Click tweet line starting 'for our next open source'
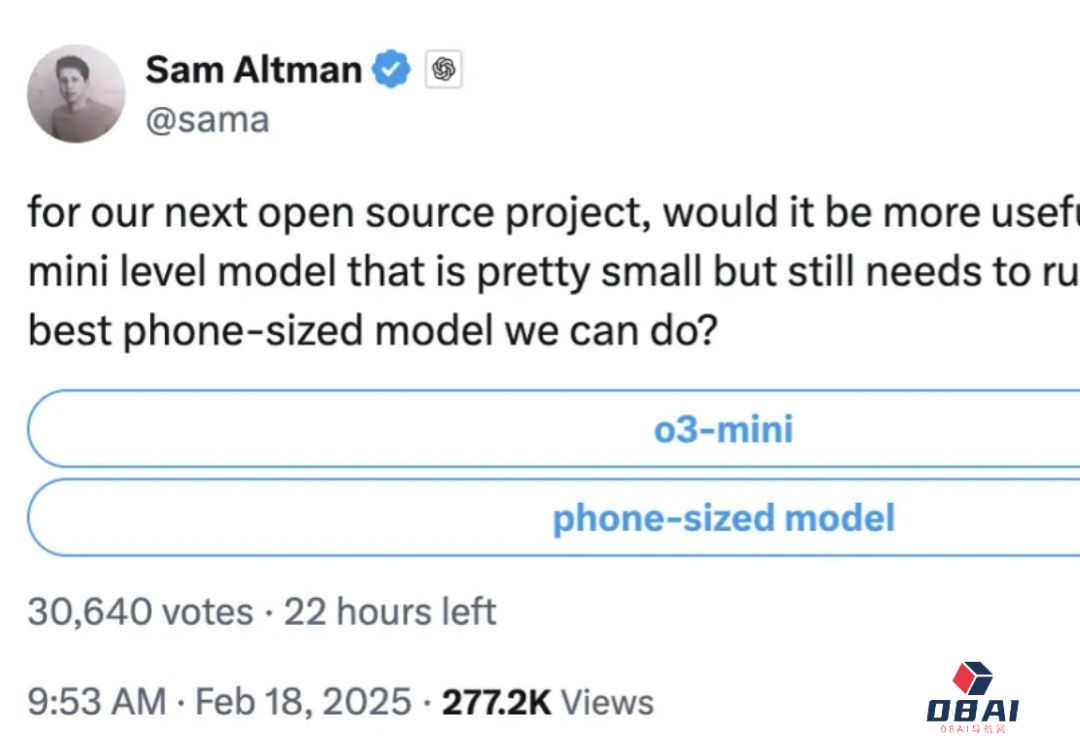Screen dimensions: 1080x744 pyautogui.click(x=554, y=213)
